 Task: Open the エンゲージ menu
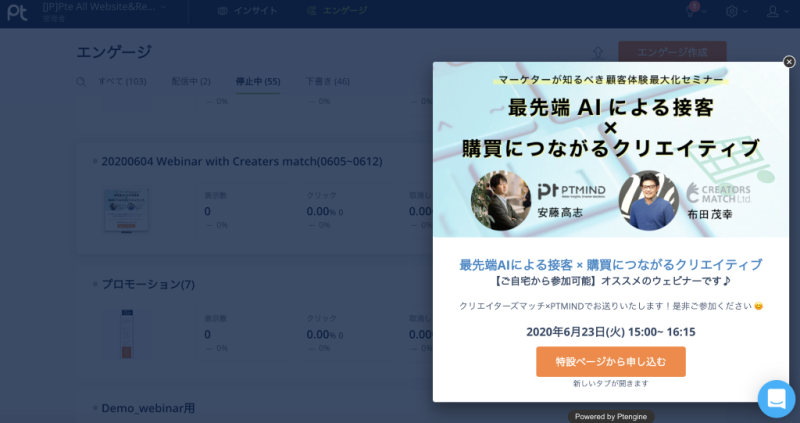(x=337, y=11)
